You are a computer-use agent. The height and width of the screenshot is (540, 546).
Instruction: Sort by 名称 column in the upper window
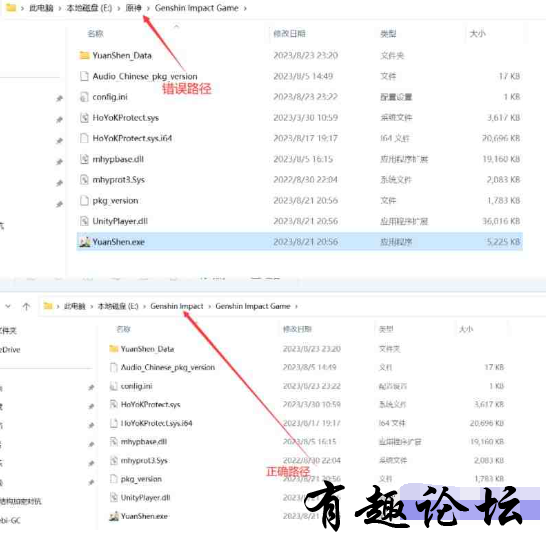click(x=95, y=33)
